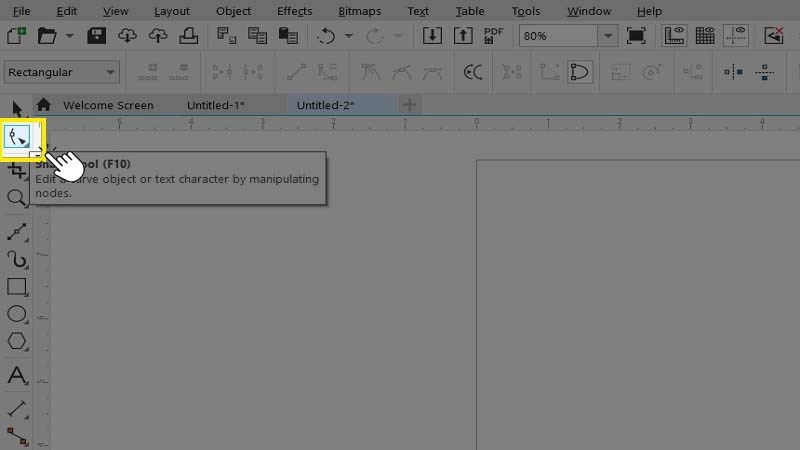Click the 80% zoom level field
800x450 pixels.
[x=559, y=36]
